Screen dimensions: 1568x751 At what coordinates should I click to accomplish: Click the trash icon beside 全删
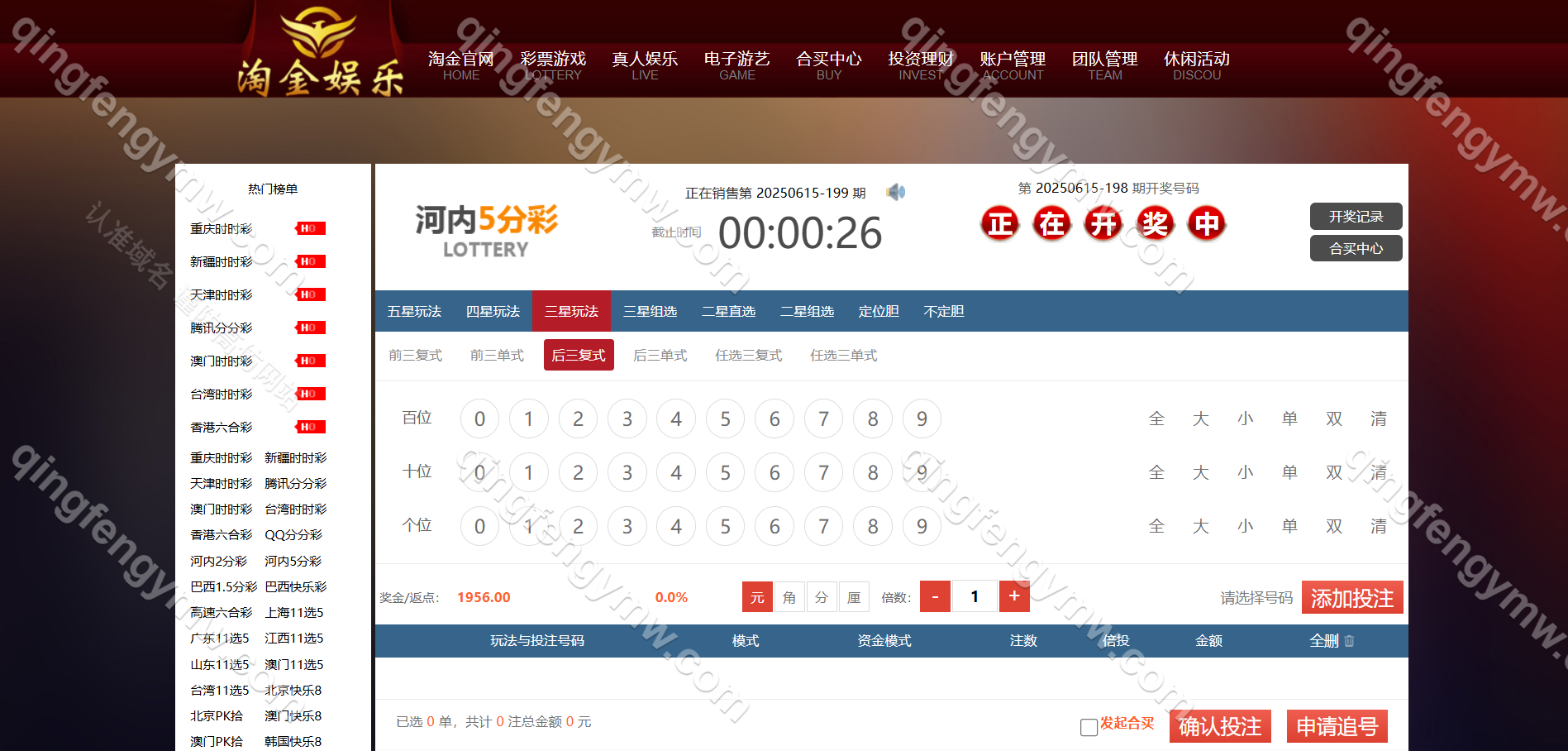click(x=1349, y=641)
